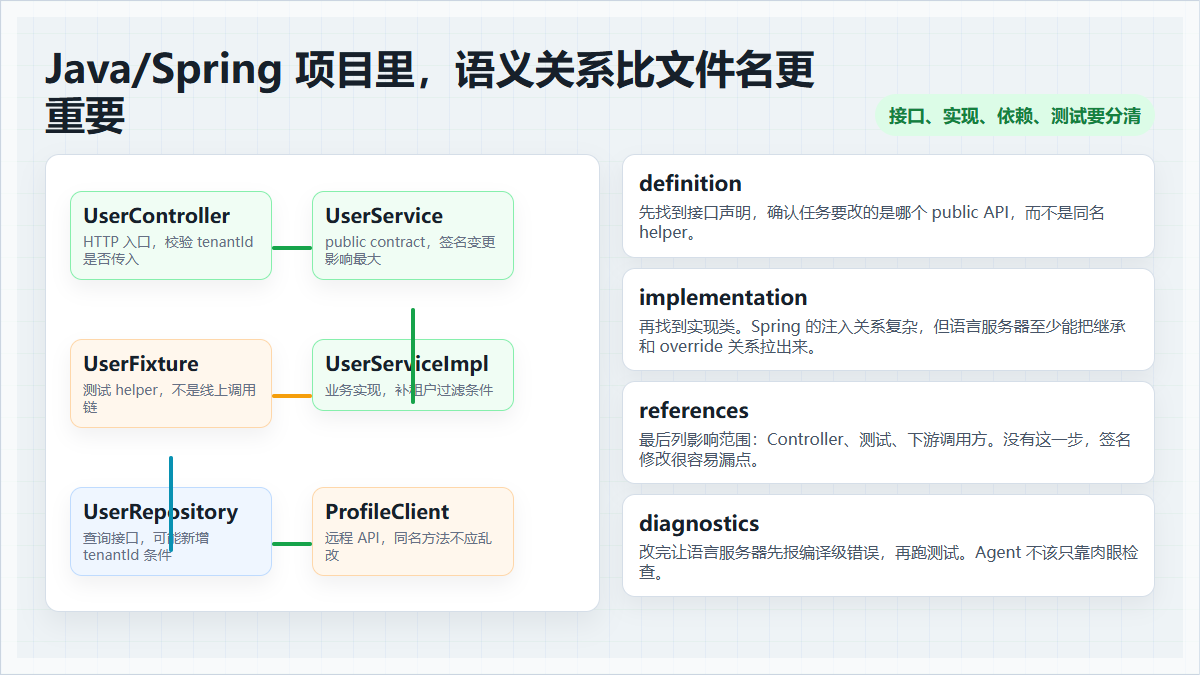Screen dimensions: 1200x675
Task: Click the green connector between UserRepository and ProfileClient
Action: click(x=292, y=544)
